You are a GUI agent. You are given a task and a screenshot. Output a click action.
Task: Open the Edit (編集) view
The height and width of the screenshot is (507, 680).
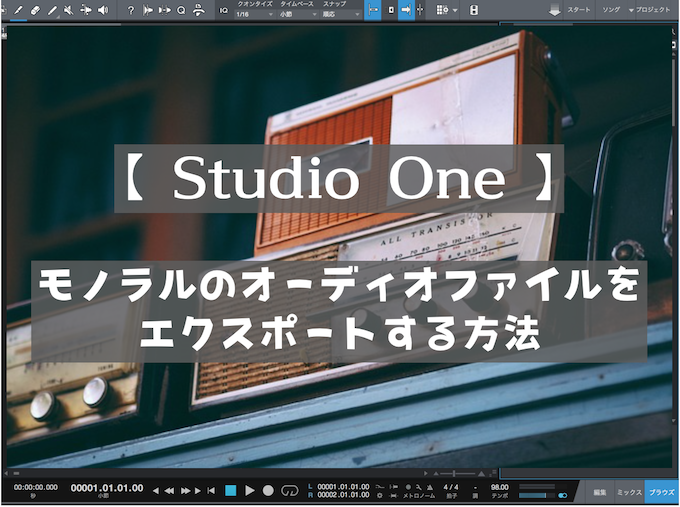coord(600,492)
